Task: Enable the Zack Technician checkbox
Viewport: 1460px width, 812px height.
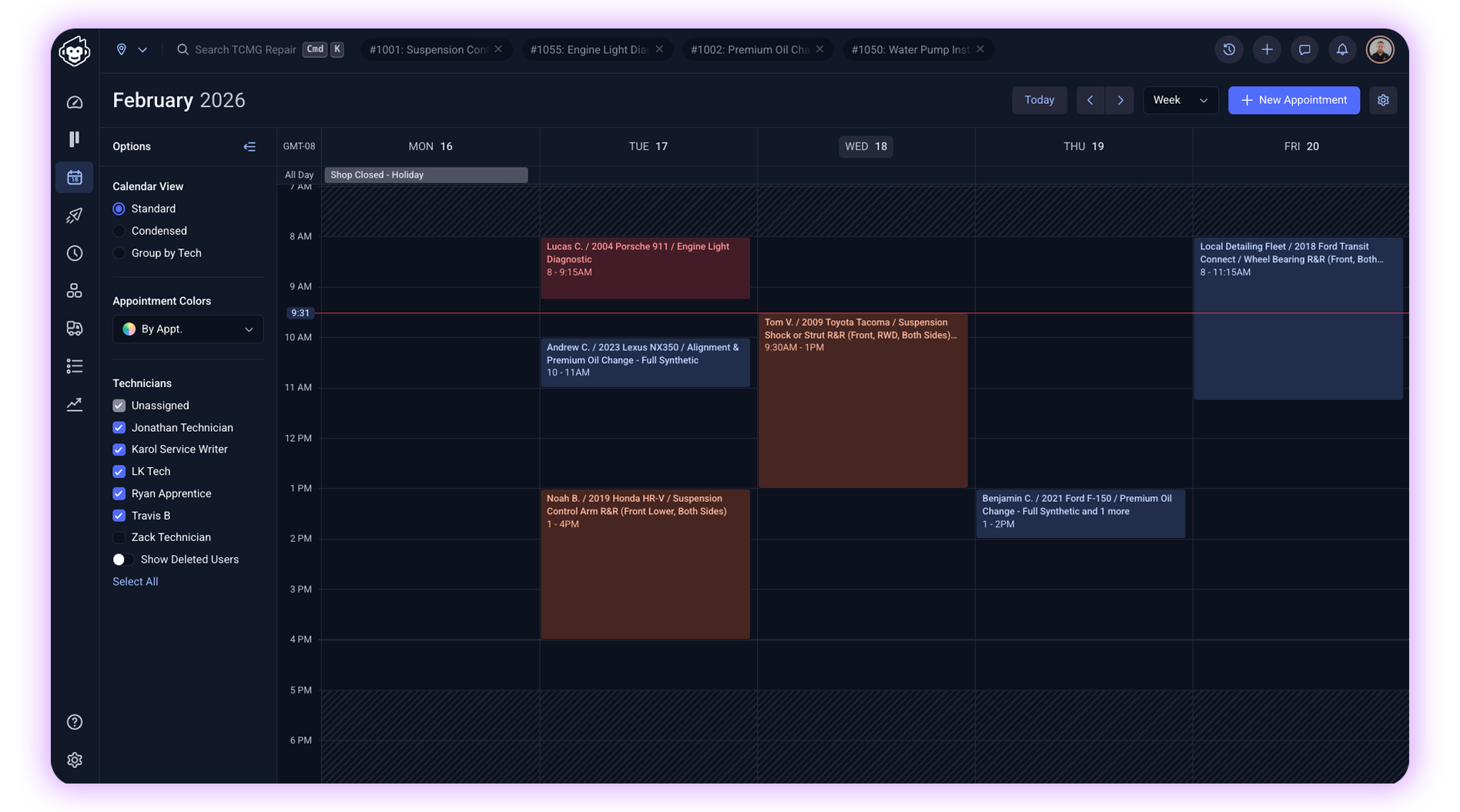Action: 119,537
